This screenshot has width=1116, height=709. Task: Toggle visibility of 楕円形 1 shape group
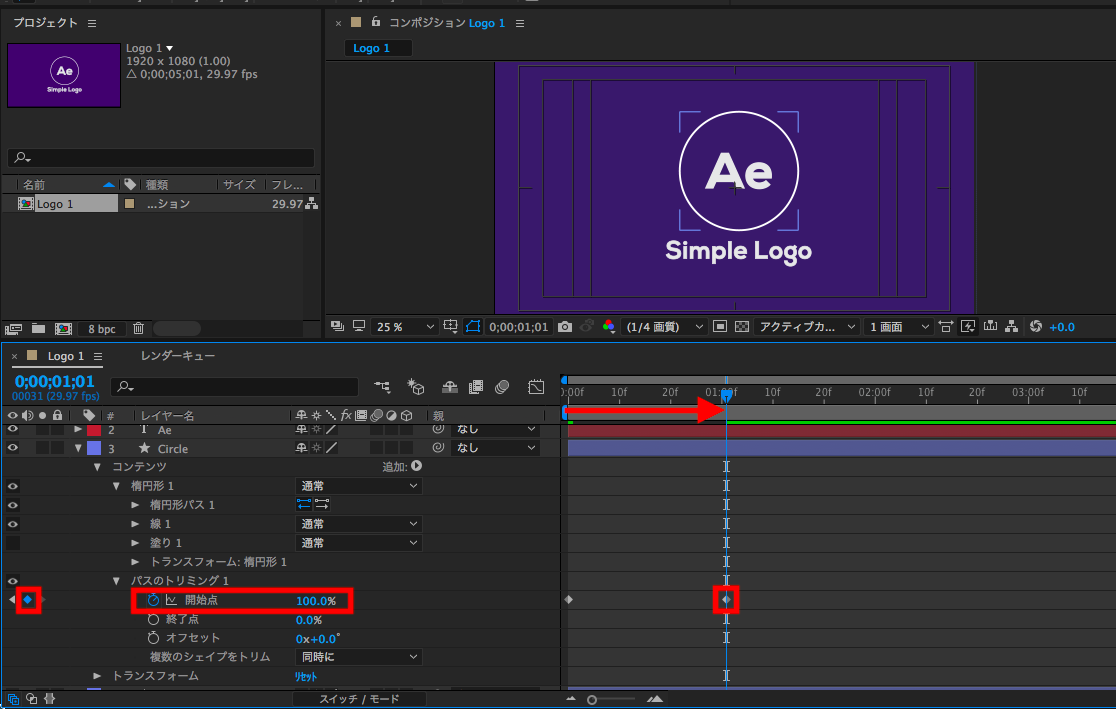click(x=13, y=486)
